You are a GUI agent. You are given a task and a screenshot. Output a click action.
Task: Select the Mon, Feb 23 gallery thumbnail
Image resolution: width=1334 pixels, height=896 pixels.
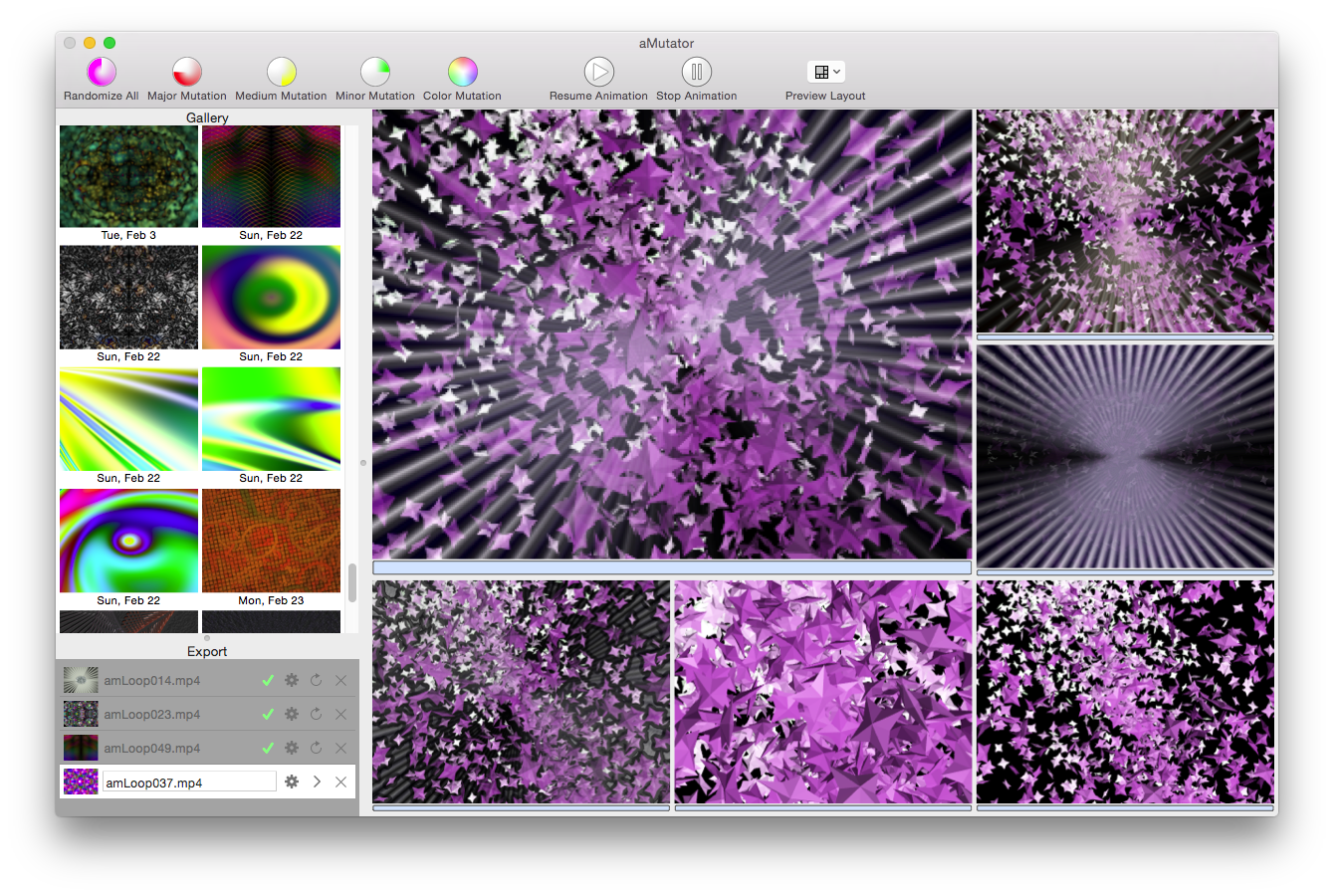pyautogui.click(x=271, y=541)
